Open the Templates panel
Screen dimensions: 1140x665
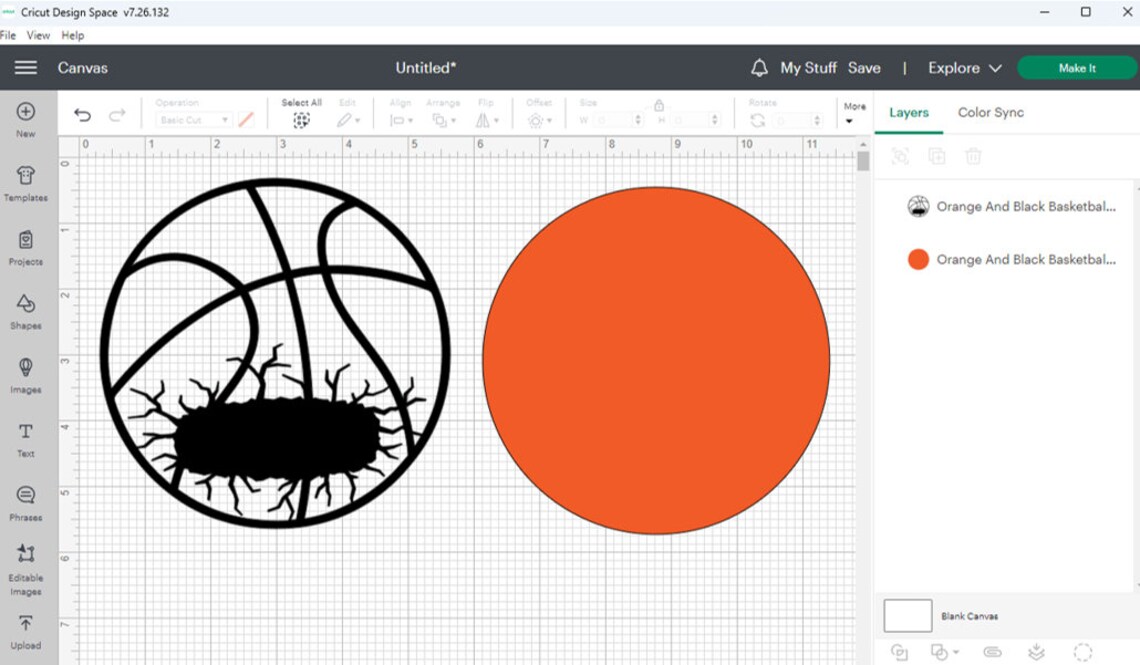pos(25,184)
